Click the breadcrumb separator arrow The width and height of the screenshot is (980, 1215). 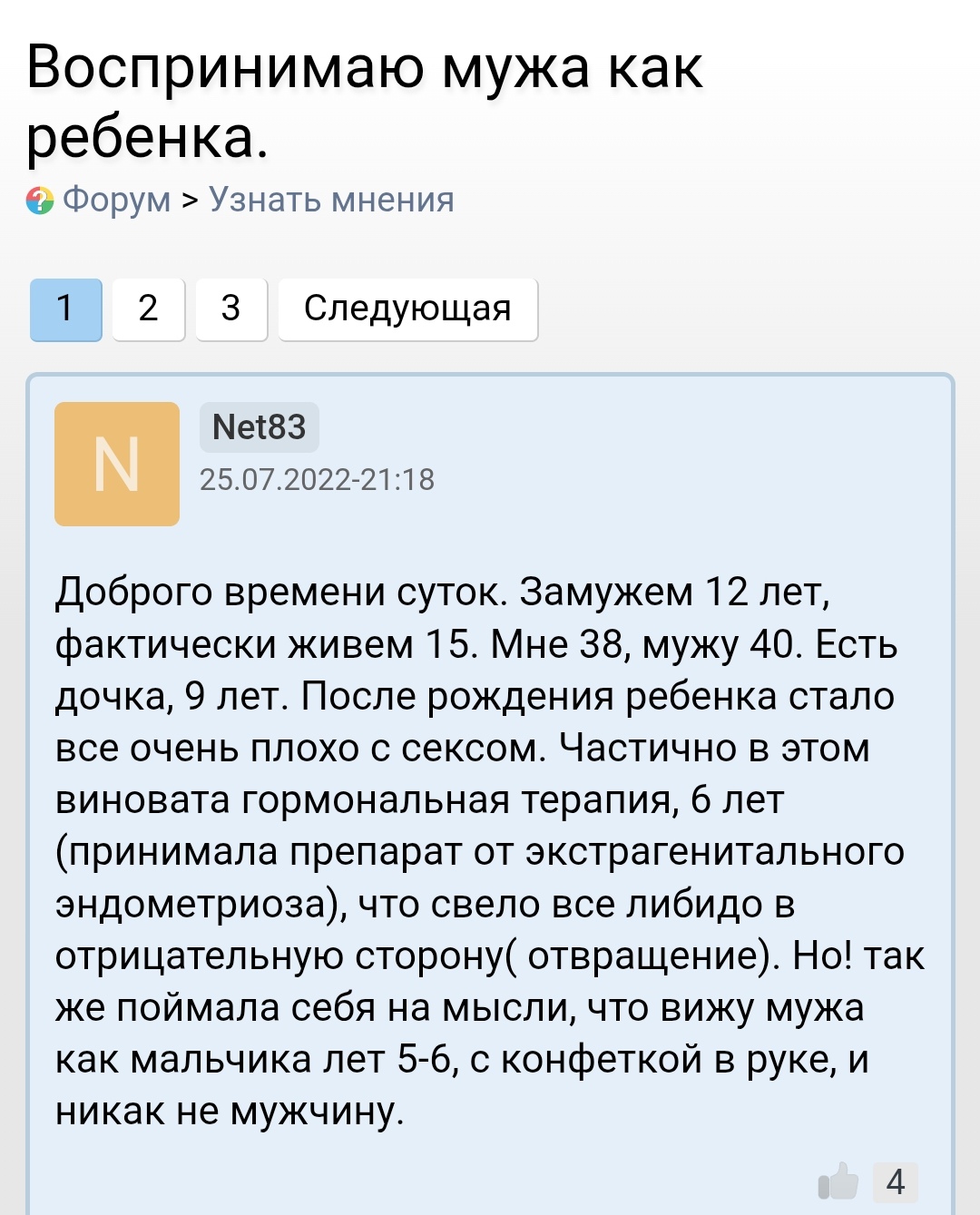coord(190,200)
